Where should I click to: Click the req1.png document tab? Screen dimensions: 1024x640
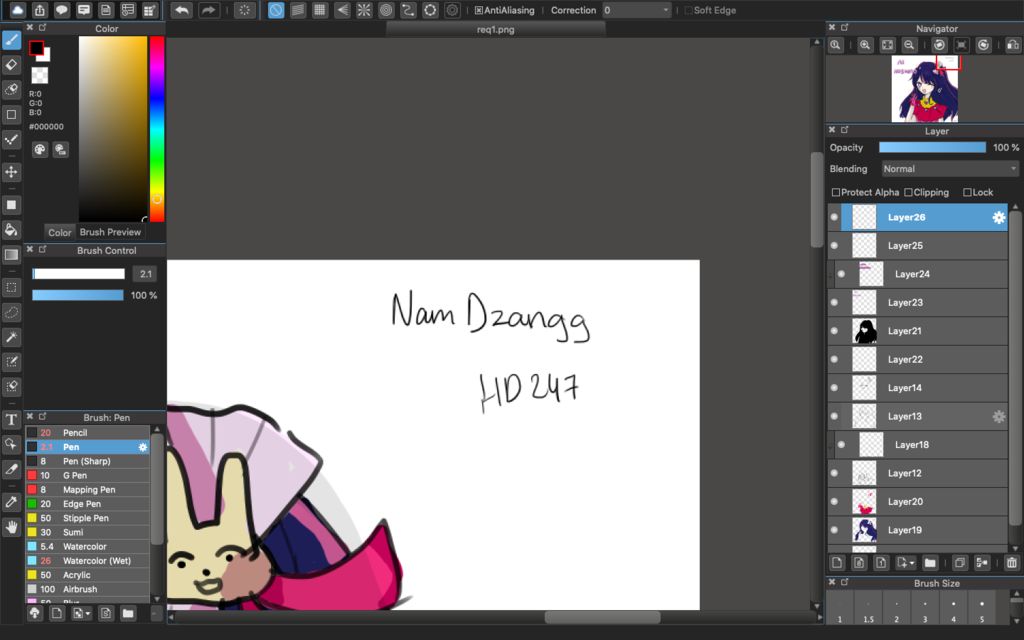495,29
